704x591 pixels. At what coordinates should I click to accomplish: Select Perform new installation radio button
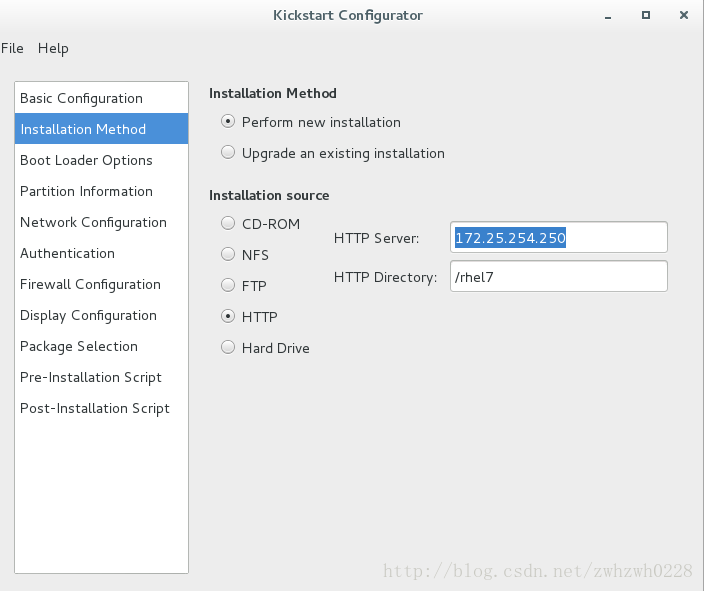(x=228, y=121)
